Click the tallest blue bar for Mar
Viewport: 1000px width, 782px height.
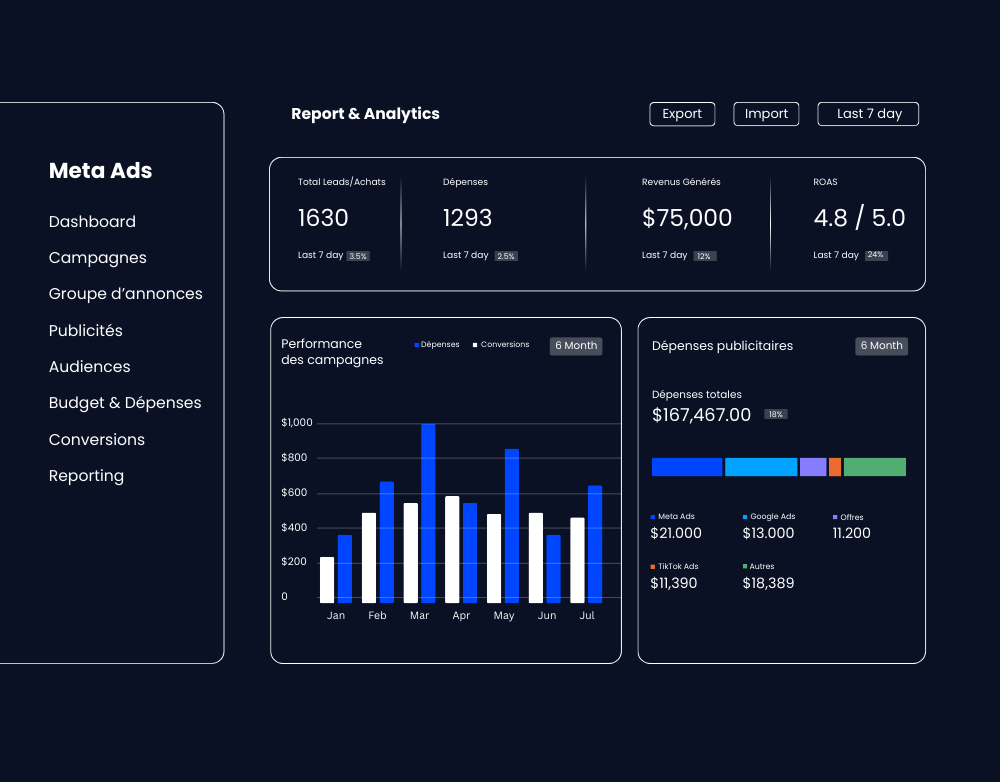428,512
